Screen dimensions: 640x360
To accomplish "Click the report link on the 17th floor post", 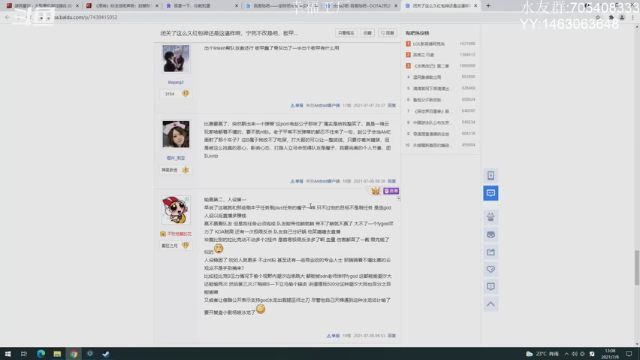I will click(297, 105).
